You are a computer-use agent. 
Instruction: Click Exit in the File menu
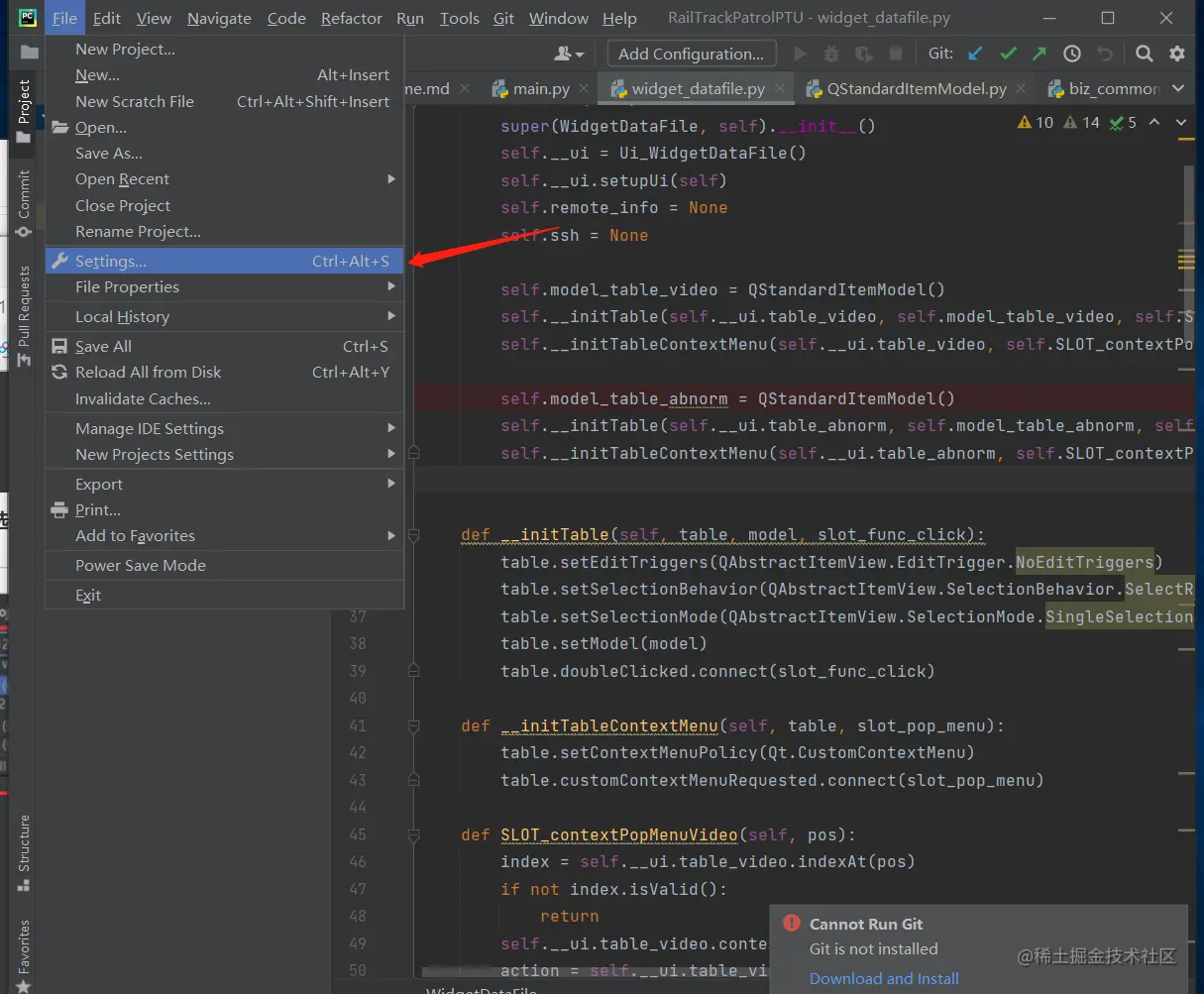225,595
